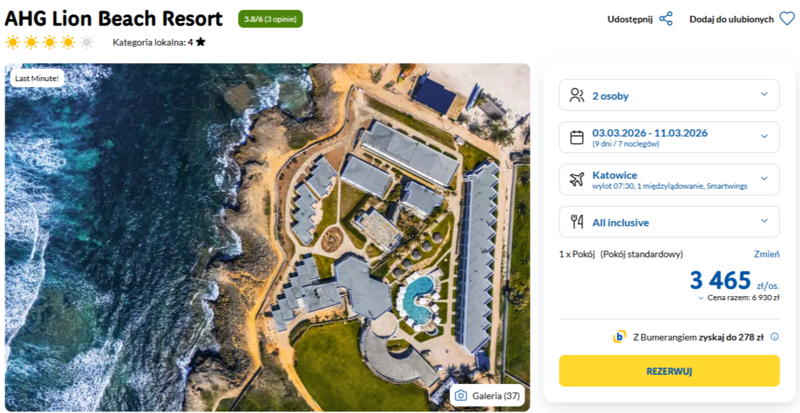
Task: Click the camera gallery icon
Action: coord(461,396)
